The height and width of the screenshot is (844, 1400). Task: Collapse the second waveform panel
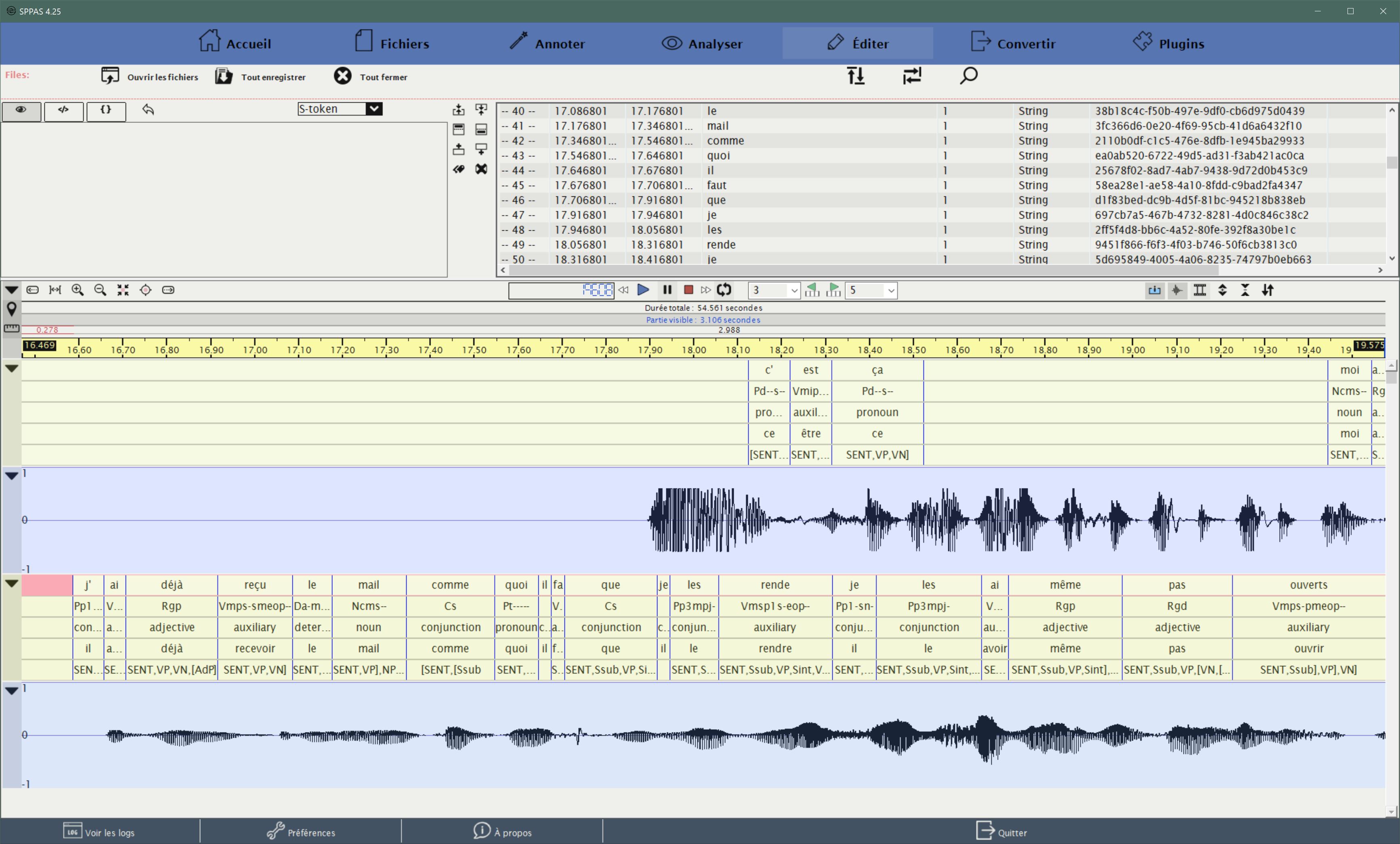click(11, 690)
